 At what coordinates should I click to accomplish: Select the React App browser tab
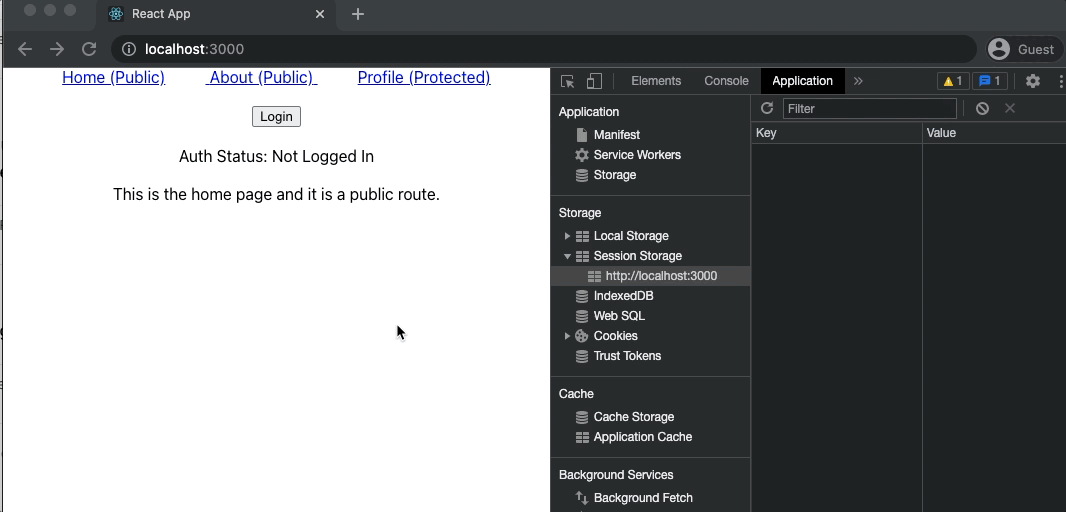click(216, 14)
